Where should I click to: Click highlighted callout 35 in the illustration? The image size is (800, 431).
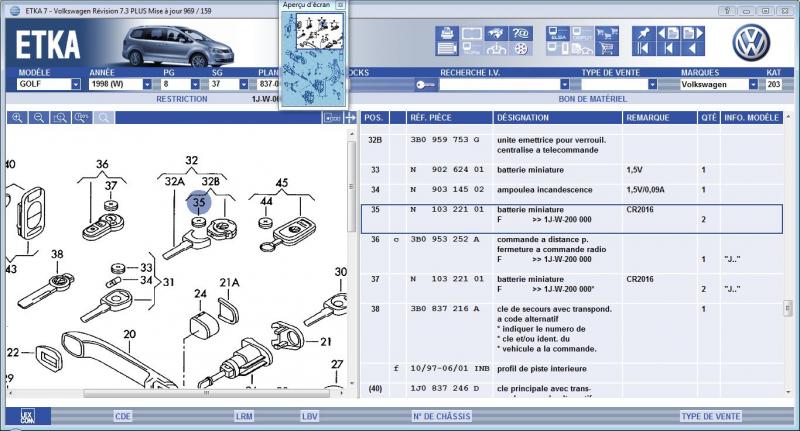pyautogui.click(x=198, y=202)
